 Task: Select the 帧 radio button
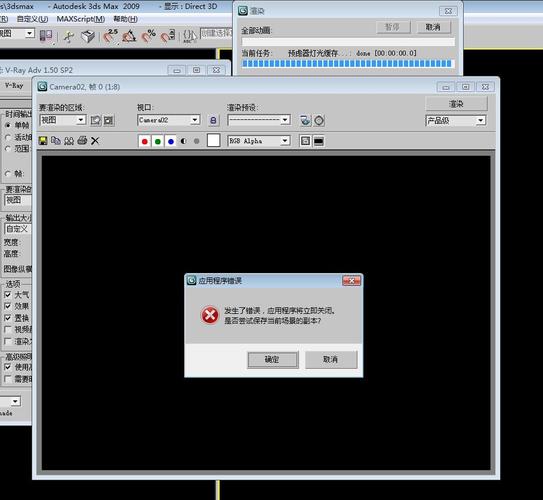point(8,174)
